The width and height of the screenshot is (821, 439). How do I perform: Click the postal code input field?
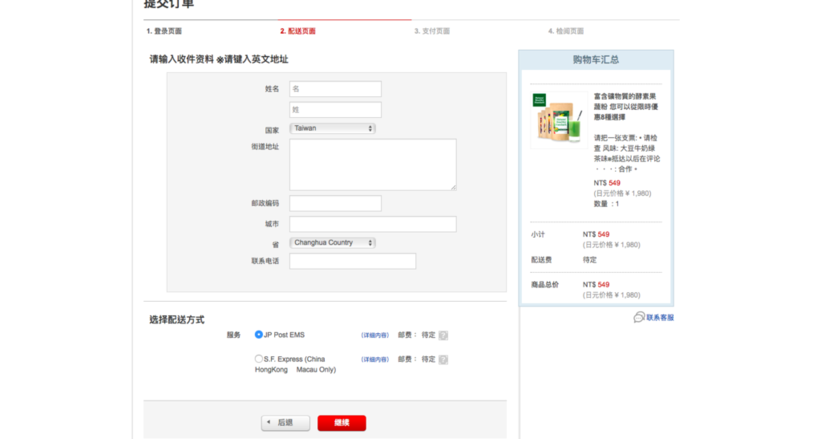pyautogui.click(x=335, y=203)
